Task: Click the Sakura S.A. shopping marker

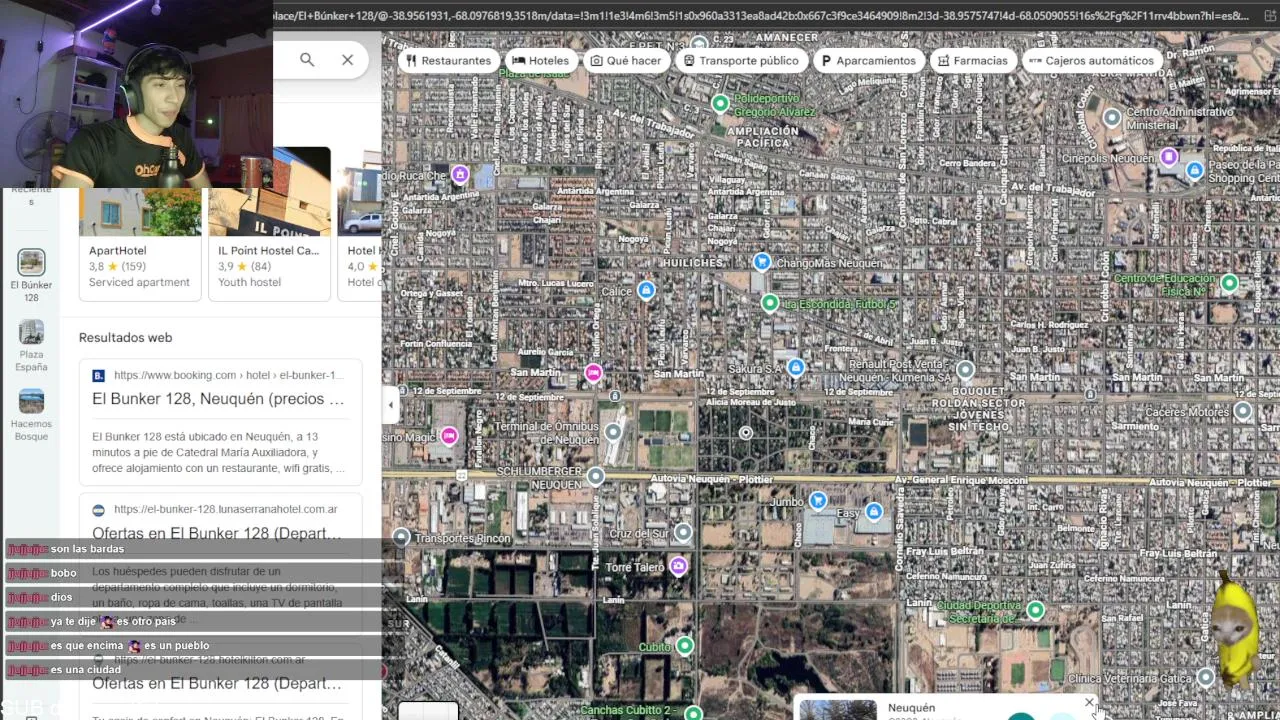Action: (796, 368)
